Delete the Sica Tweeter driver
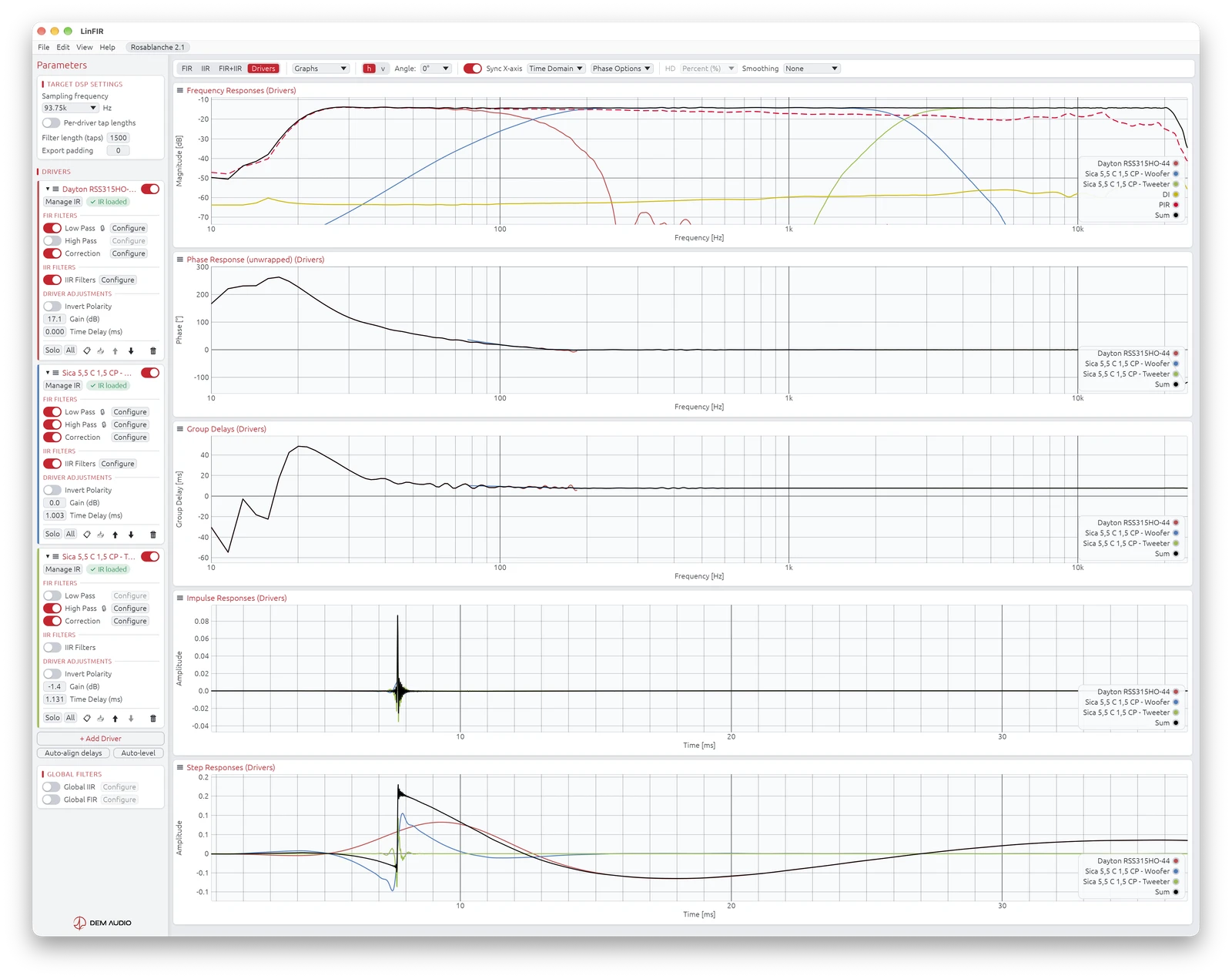 (152, 718)
